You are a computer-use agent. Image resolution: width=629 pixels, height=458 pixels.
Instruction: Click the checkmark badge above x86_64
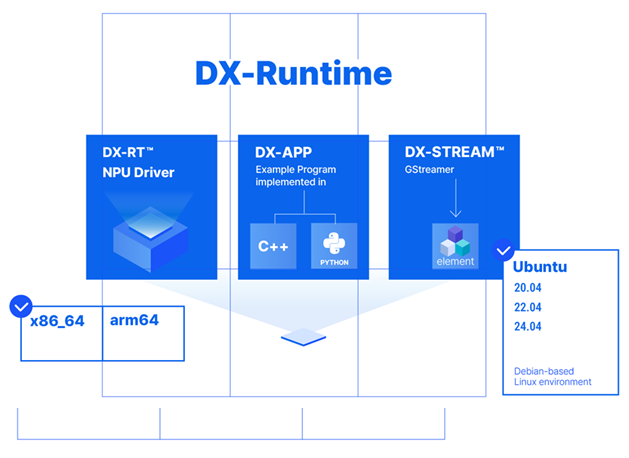tap(21, 307)
